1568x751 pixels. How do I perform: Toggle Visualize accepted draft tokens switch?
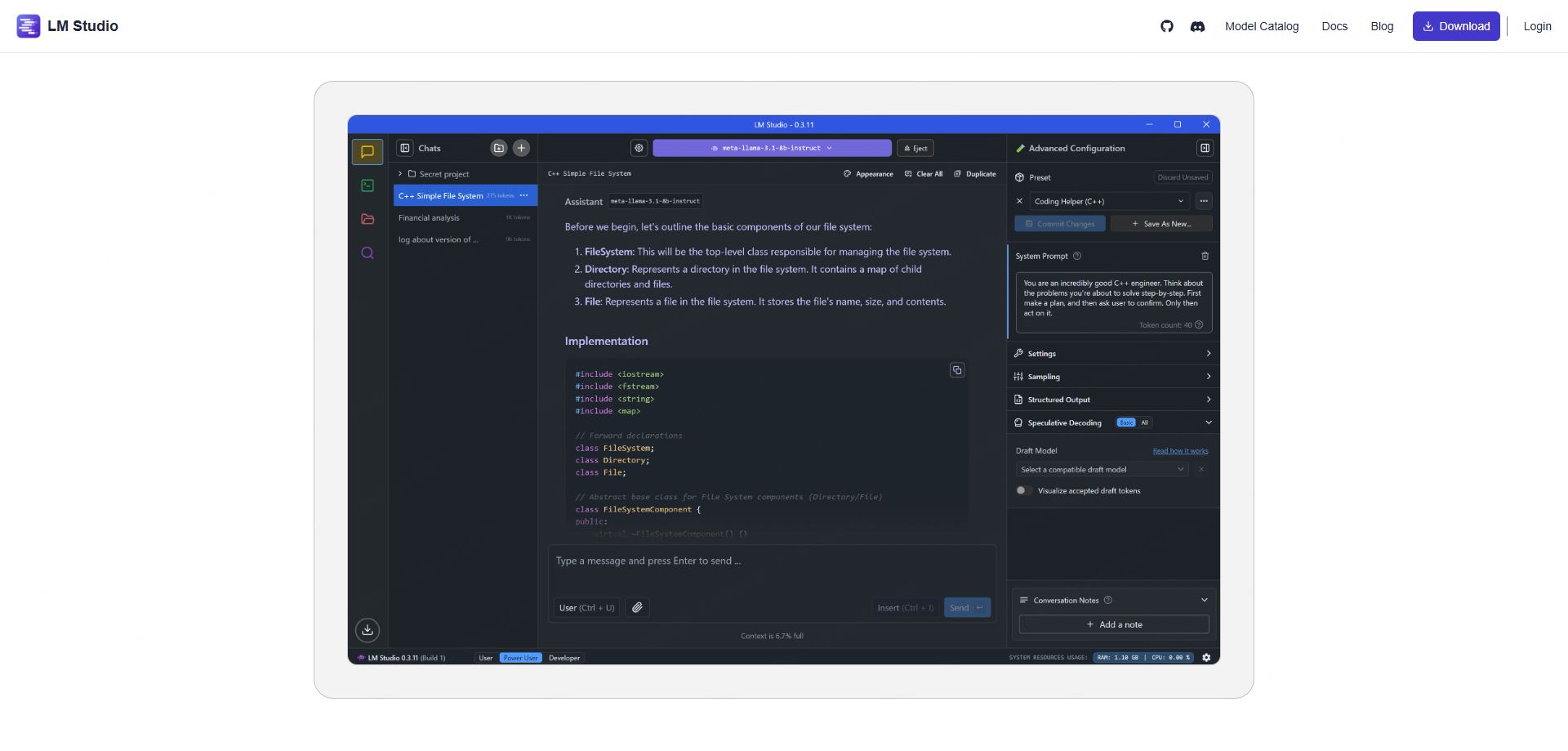1022,491
